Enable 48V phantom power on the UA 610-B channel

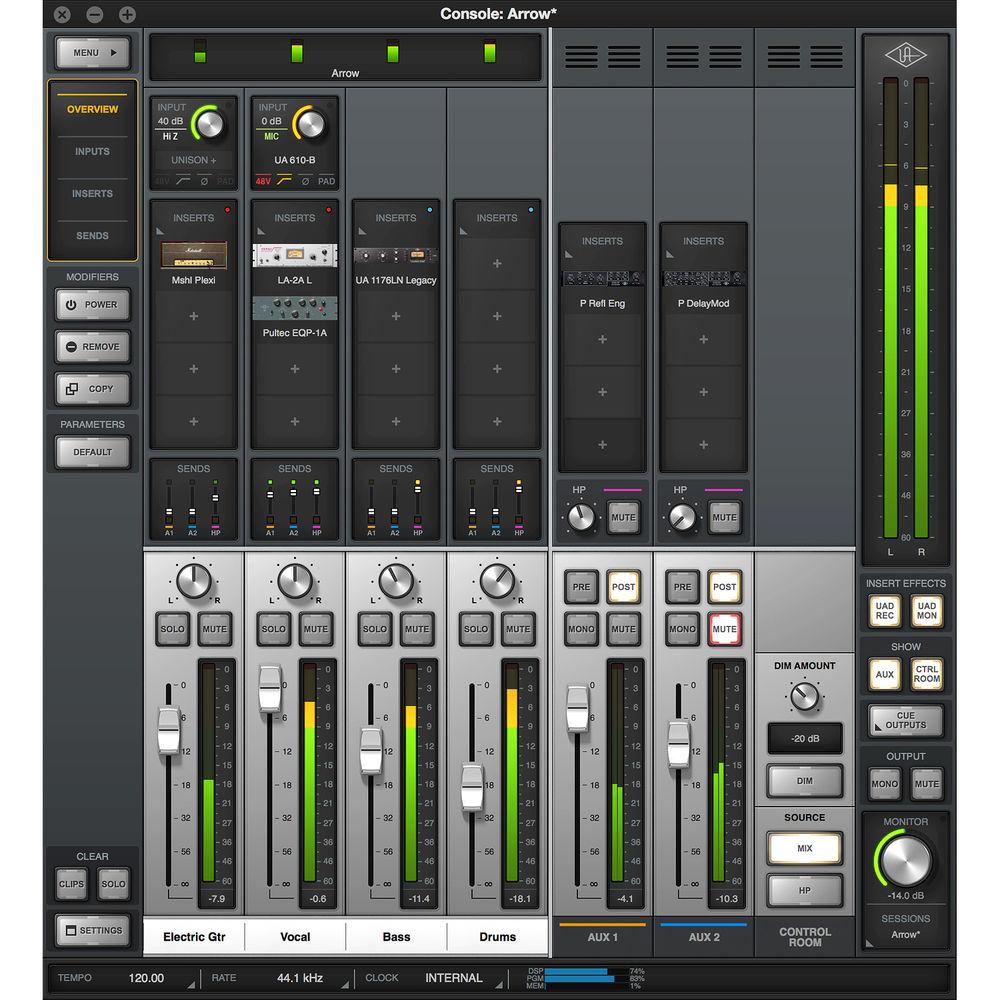tap(263, 180)
